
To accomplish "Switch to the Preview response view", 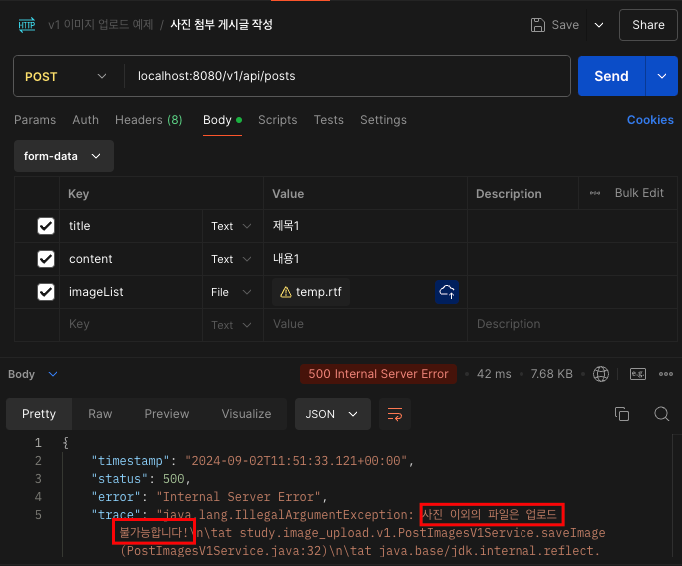I will pos(167,414).
